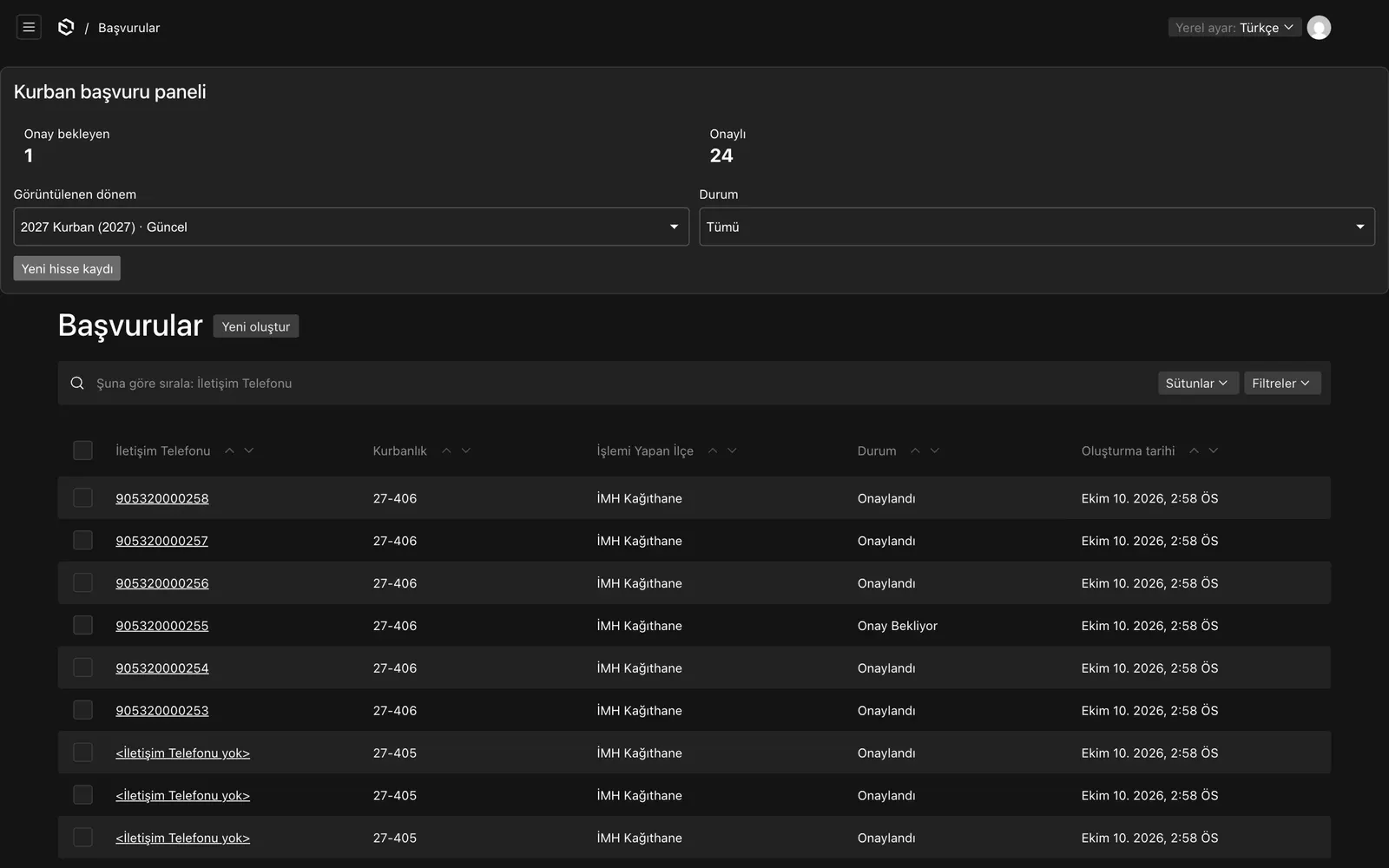Check the row for 905320000254
Image resolution: width=1389 pixels, height=868 pixels.
[82, 667]
